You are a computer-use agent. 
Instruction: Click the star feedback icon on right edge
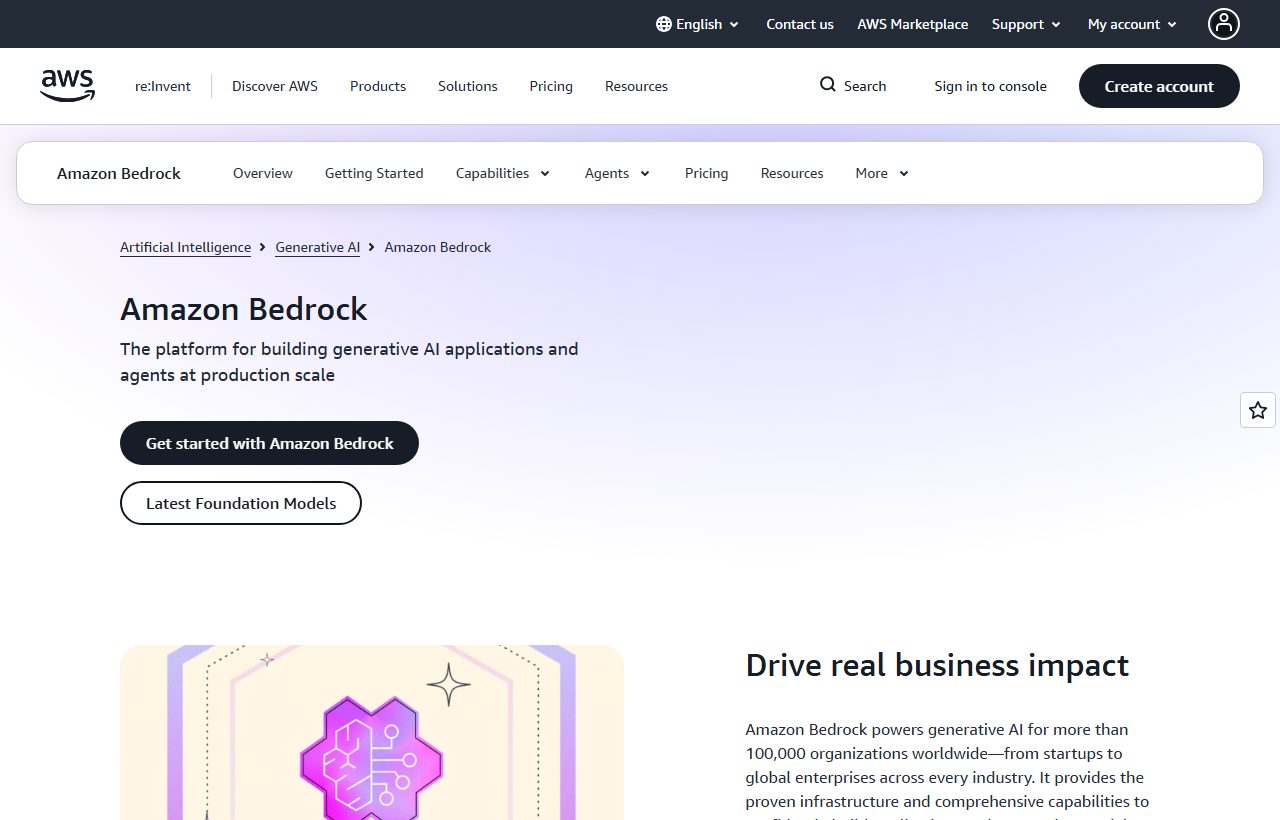coord(1258,410)
